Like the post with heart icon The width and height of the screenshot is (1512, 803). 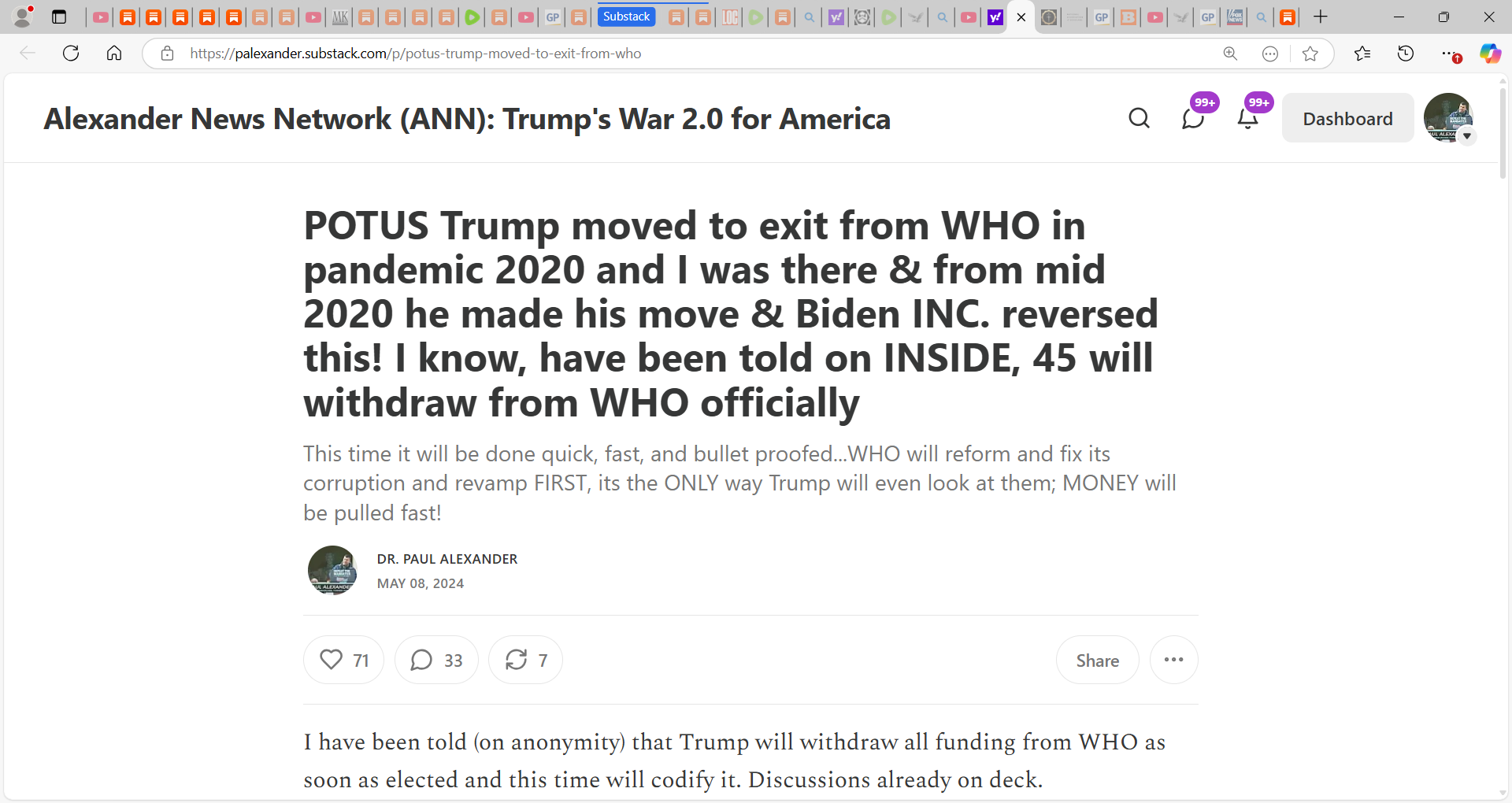click(343, 660)
